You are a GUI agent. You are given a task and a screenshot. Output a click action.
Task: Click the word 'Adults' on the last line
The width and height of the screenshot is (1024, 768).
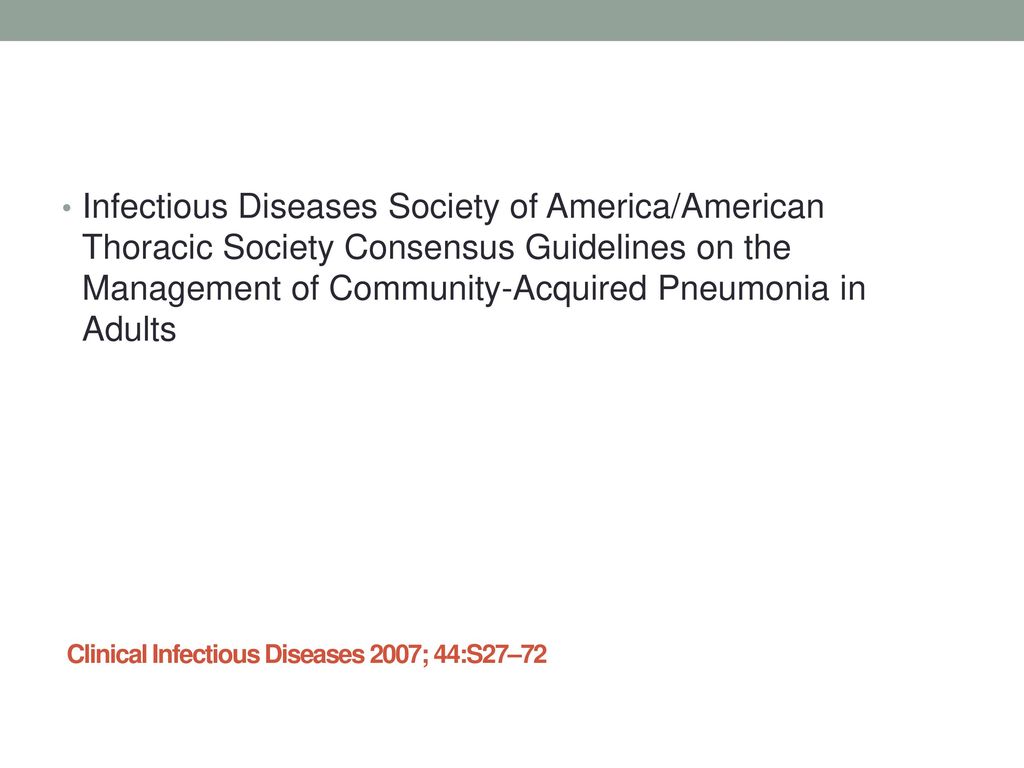tap(129, 329)
